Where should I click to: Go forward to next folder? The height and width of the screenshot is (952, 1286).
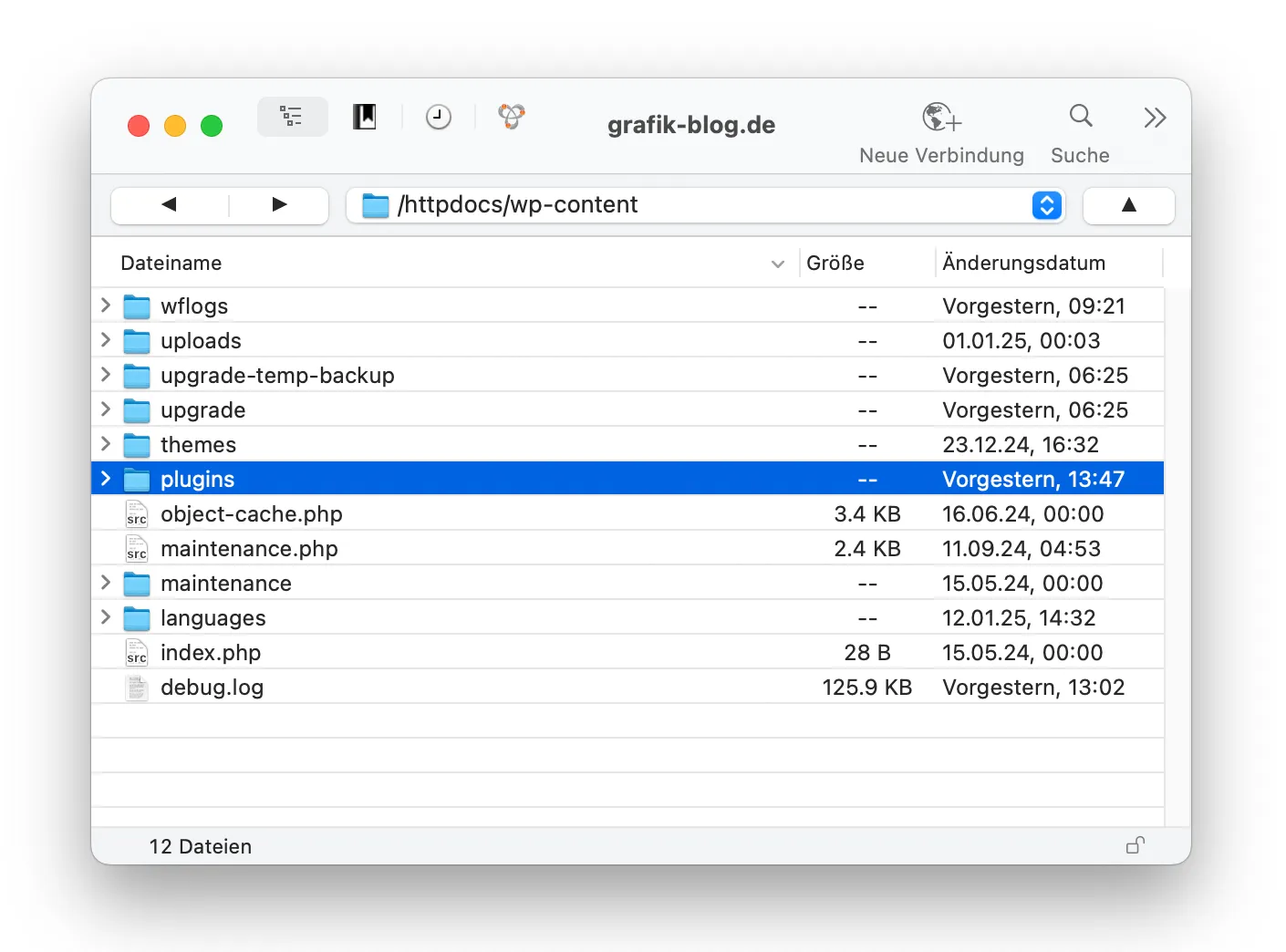point(279,205)
